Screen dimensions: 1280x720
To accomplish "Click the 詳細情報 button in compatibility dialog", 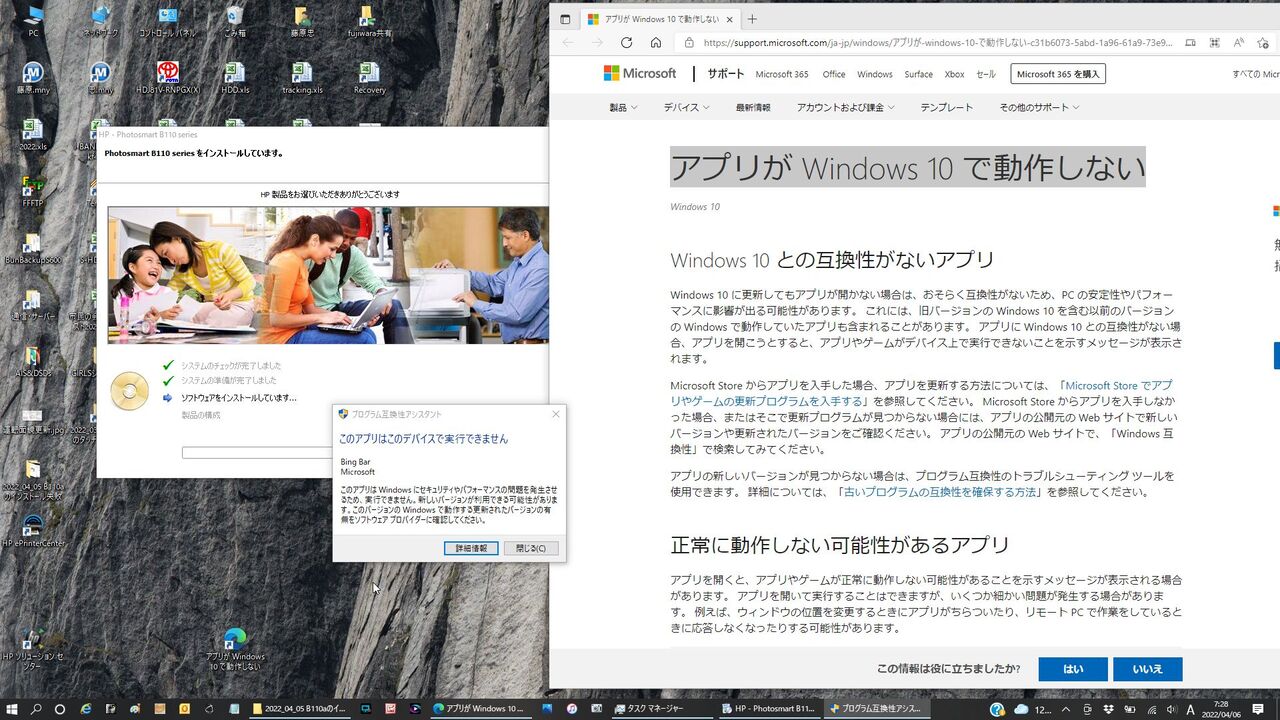I will coord(471,548).
